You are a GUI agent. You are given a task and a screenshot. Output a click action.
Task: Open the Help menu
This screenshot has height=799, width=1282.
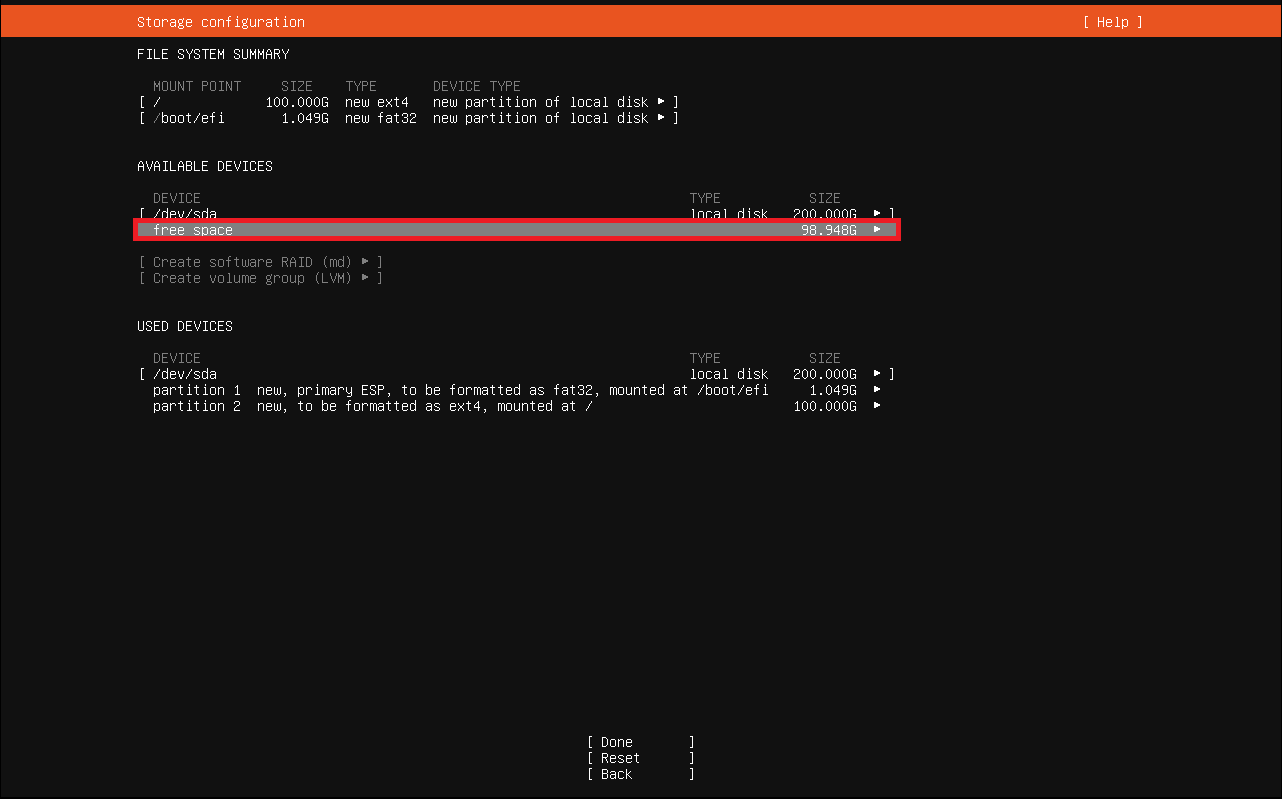click(x=1112, y=22)
